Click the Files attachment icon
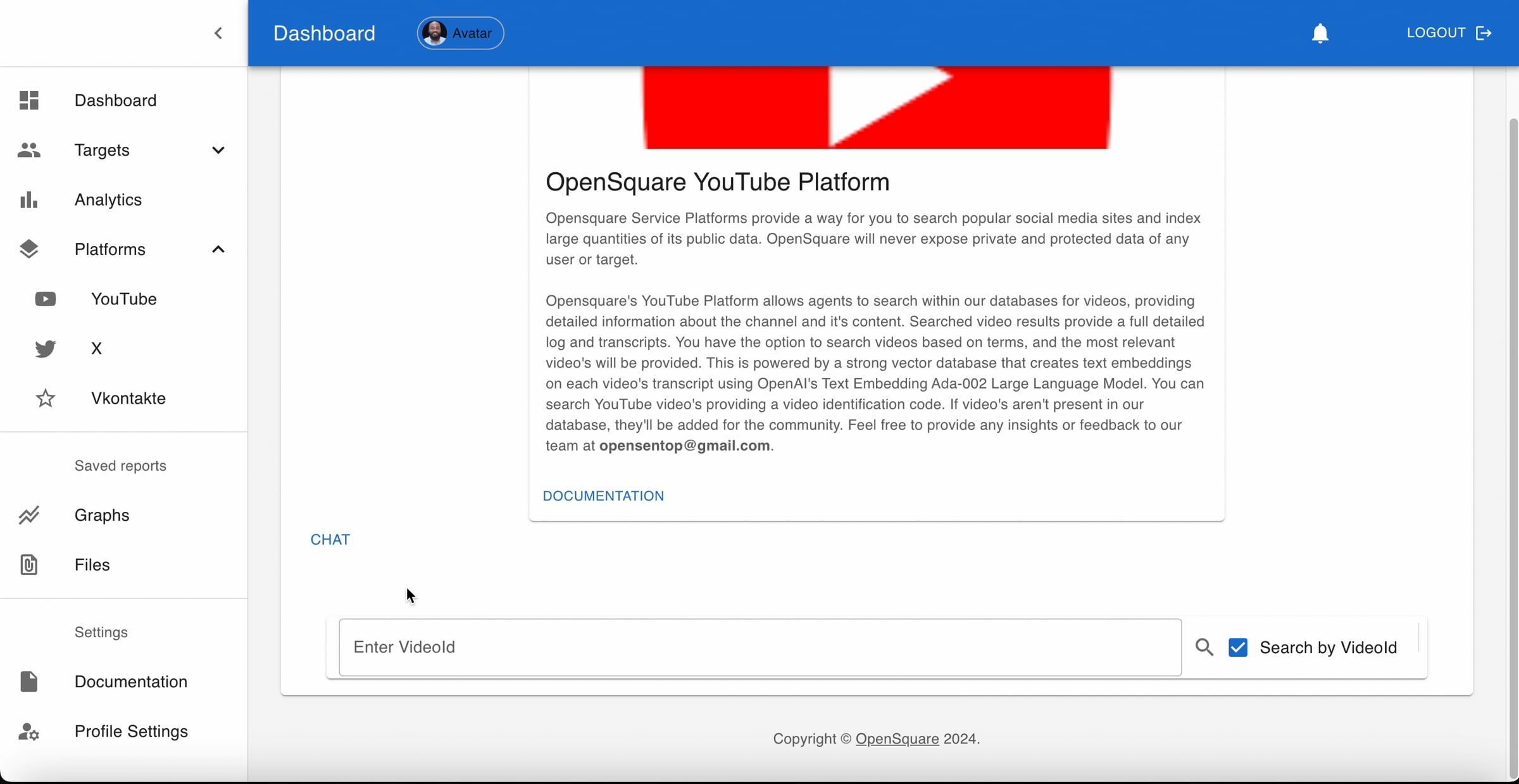1519x784 pixels. pos(29,565)
